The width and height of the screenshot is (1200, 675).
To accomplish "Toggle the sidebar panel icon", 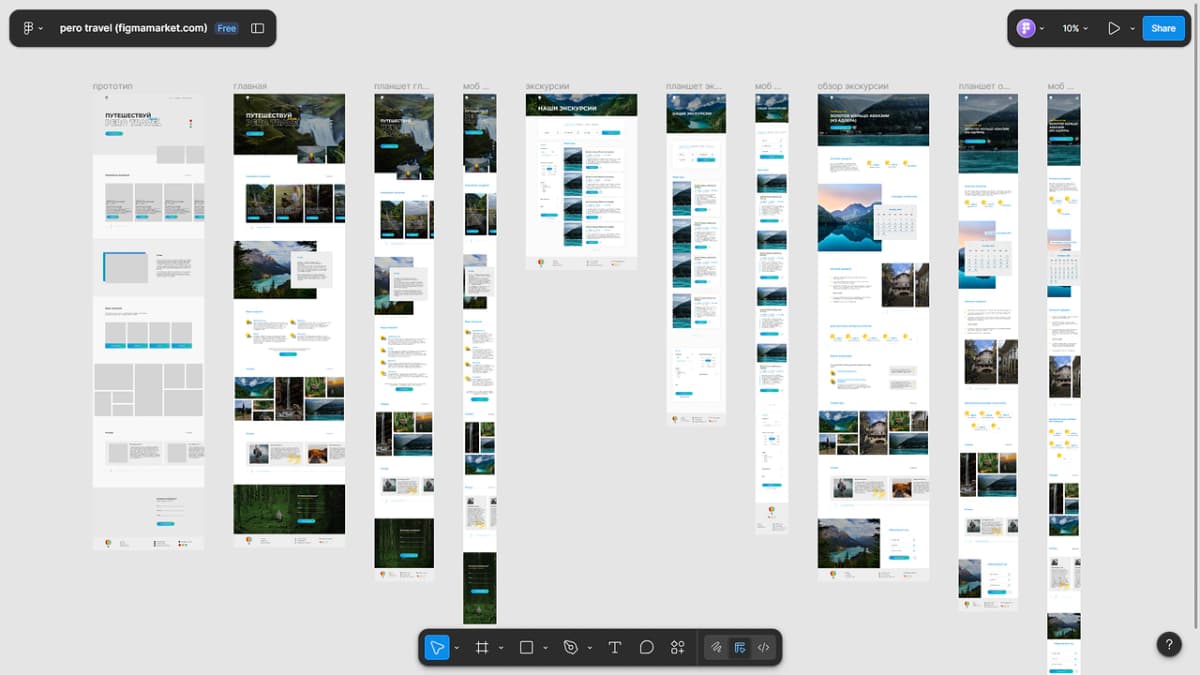I will (x=258, y=28).
